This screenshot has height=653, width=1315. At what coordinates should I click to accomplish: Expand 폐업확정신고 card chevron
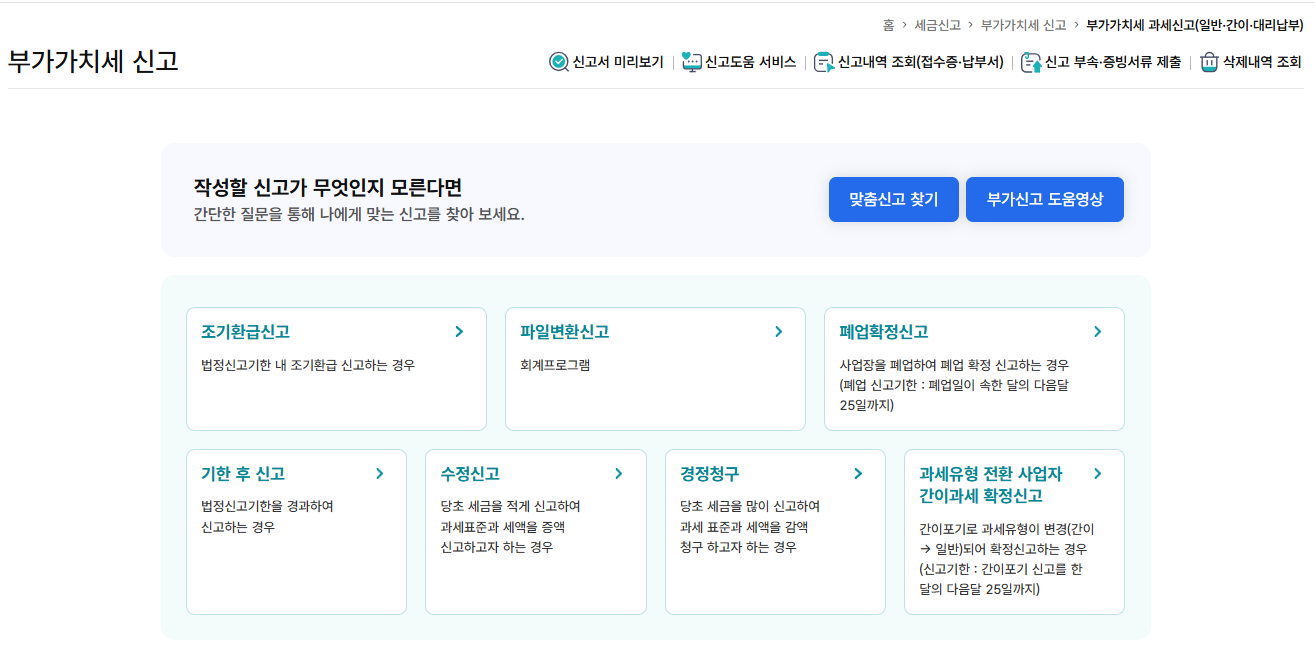(1097, 332)
